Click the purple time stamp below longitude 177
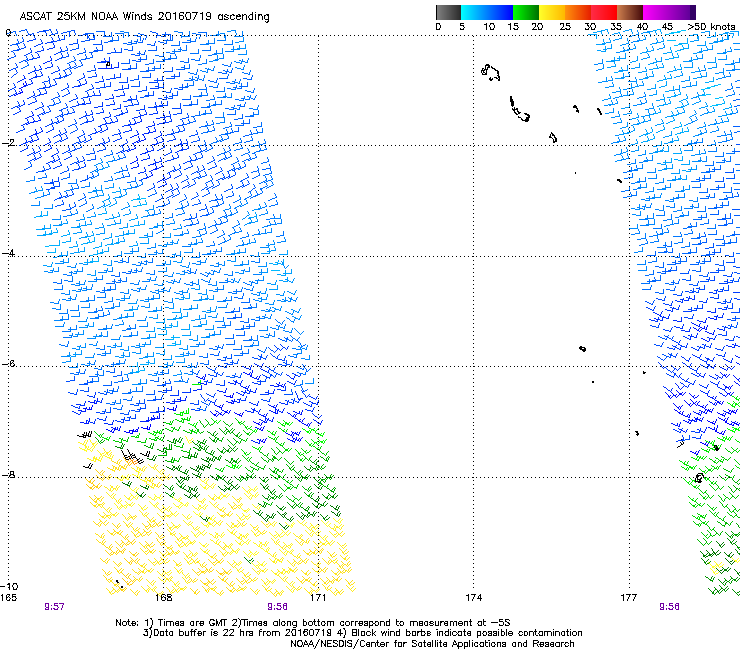Viewport: 740px width, 650px height. (x=669, y=607)
